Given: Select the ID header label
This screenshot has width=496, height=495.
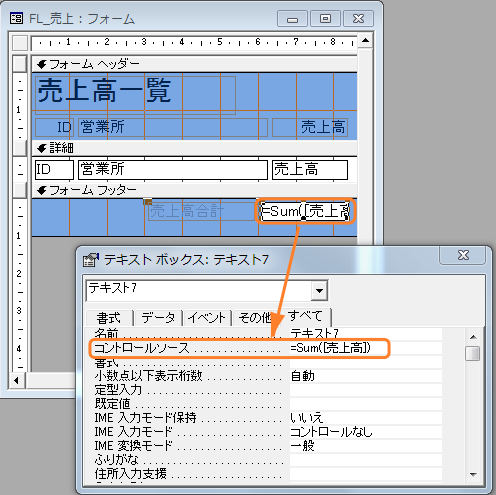Looking at the screenshot, I should (54, 127).
